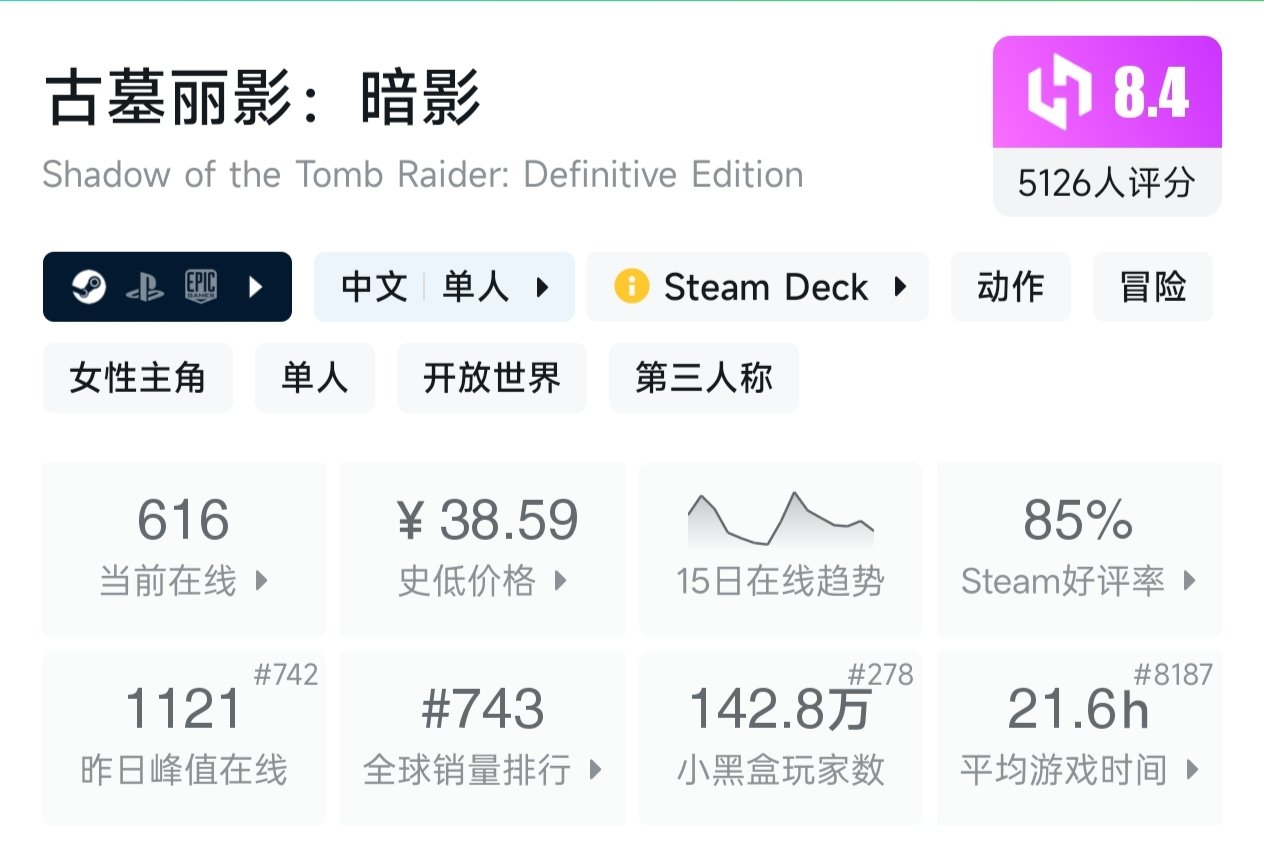This screenshot has height=841, width=1264.
Task: Click the 5126人评分 rating count
Action: pos(1106,183)
